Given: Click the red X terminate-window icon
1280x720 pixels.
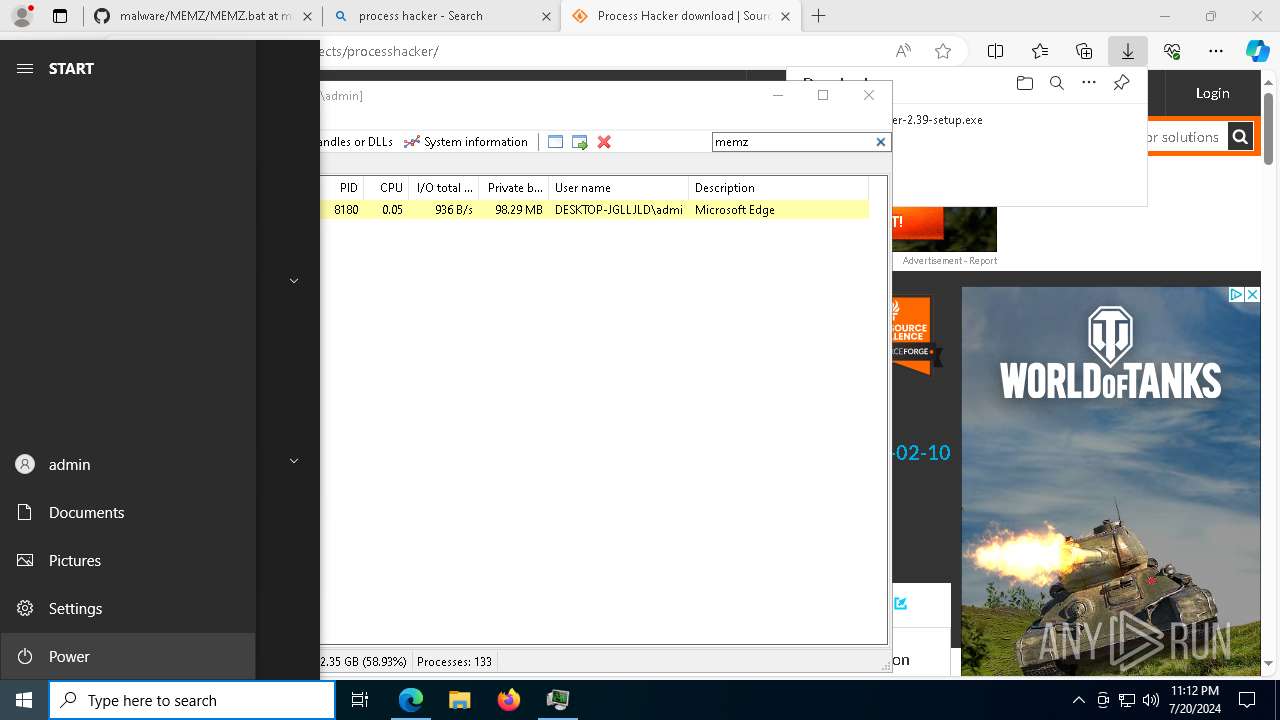Looking at the screenshot, I should [604, 142].
